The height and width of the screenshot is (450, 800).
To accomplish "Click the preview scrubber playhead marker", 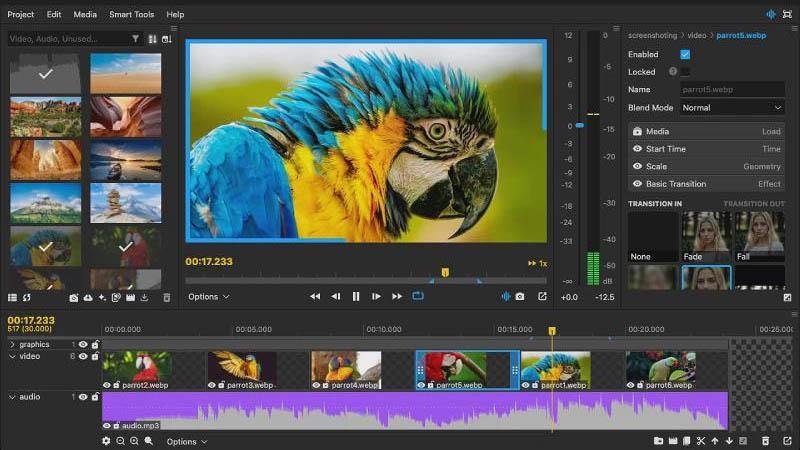I will pyautogui.click(x=445, y=272).
